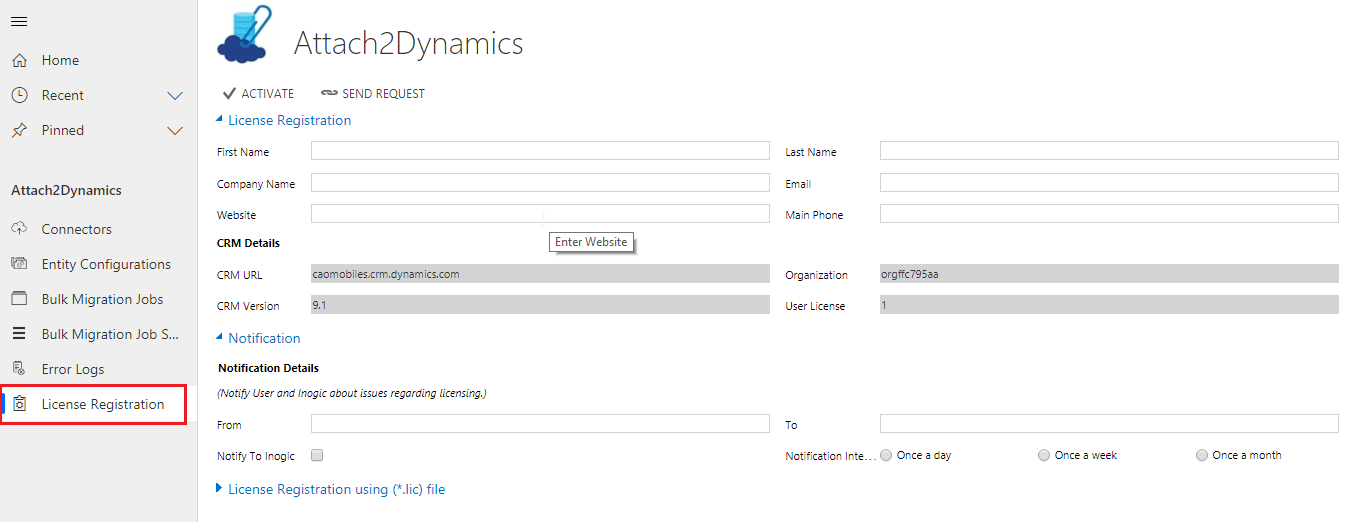Click the ACTIVATE button

tap(258, 94)
